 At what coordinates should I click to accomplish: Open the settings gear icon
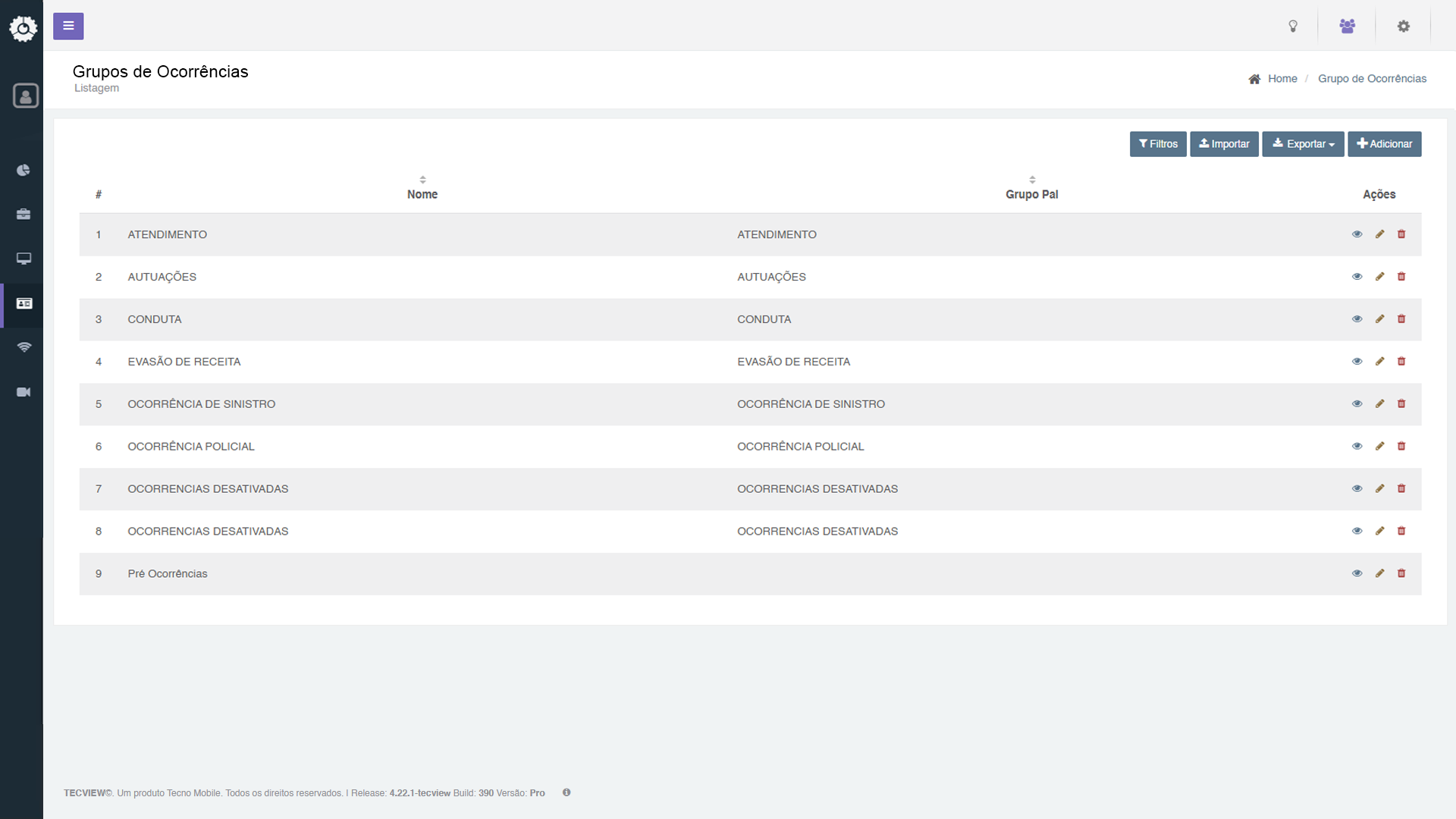click(x=1404, y=26)
